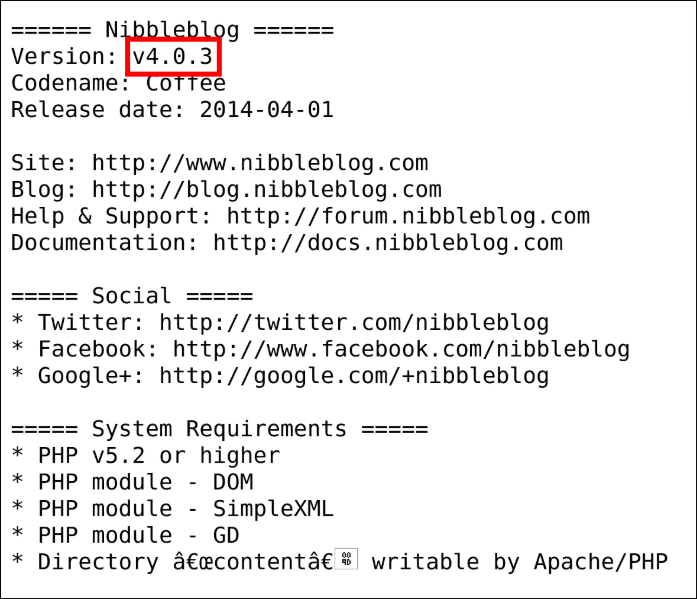Click the highlighted v4.0.3 version number

173,57
